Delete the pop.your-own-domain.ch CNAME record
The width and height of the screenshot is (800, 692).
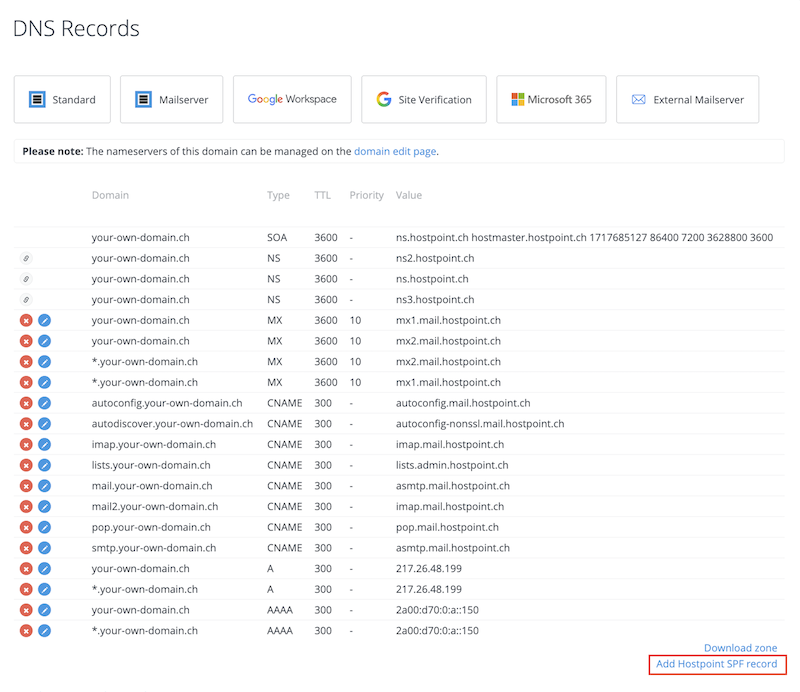click(x=26, y=527)
